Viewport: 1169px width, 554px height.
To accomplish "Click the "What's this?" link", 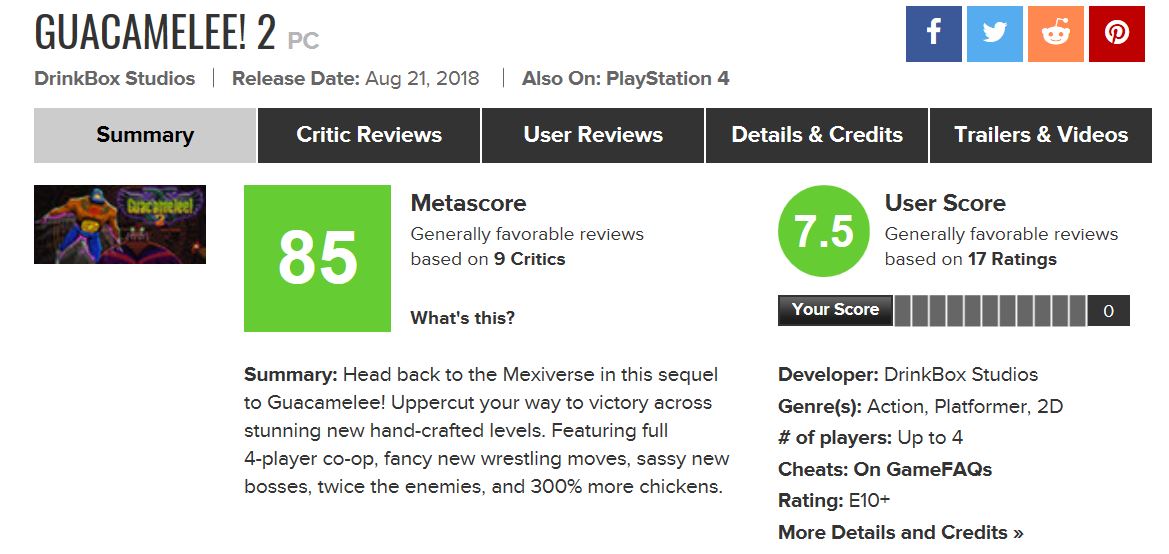I will point(463,318).
